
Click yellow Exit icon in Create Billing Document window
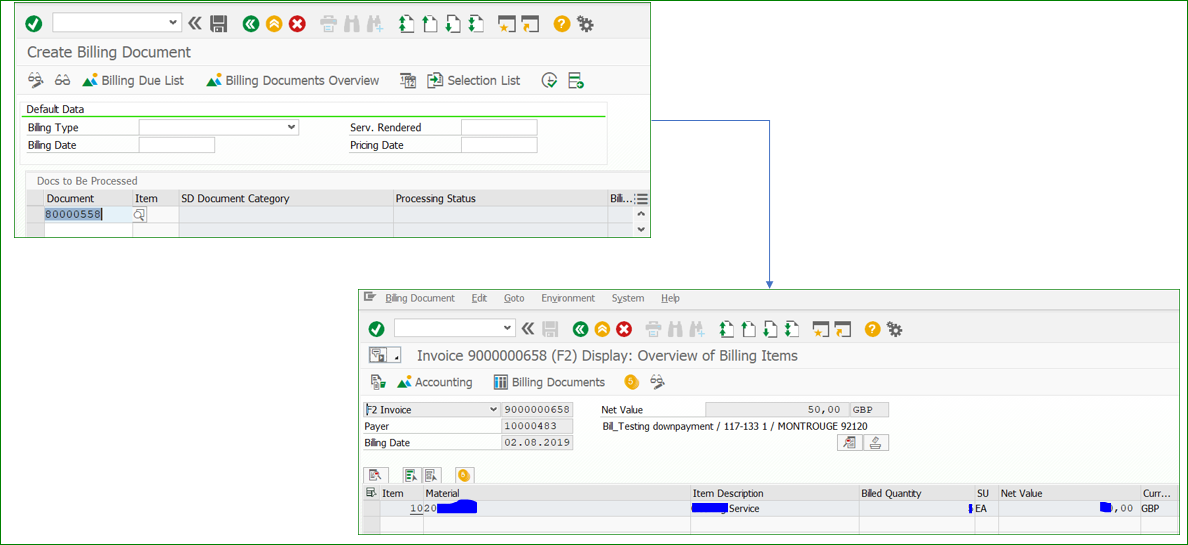tap(274, 23)
